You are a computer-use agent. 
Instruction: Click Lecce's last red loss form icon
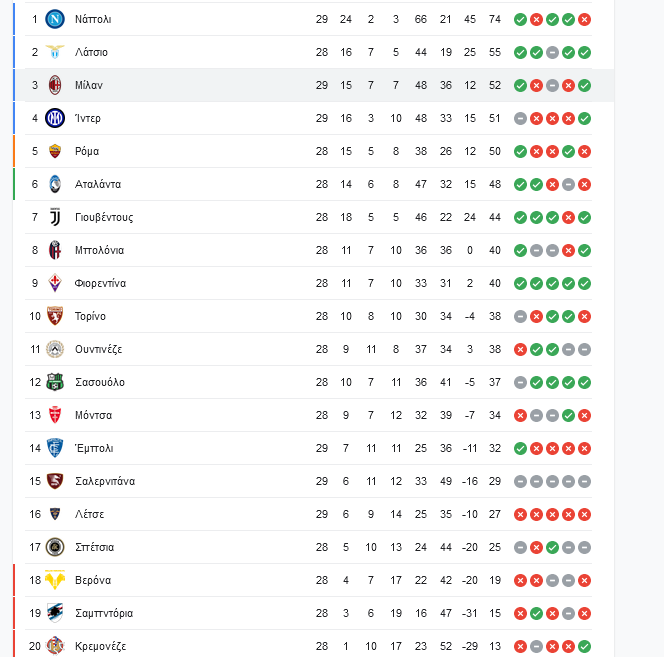[x=584, y=514]
